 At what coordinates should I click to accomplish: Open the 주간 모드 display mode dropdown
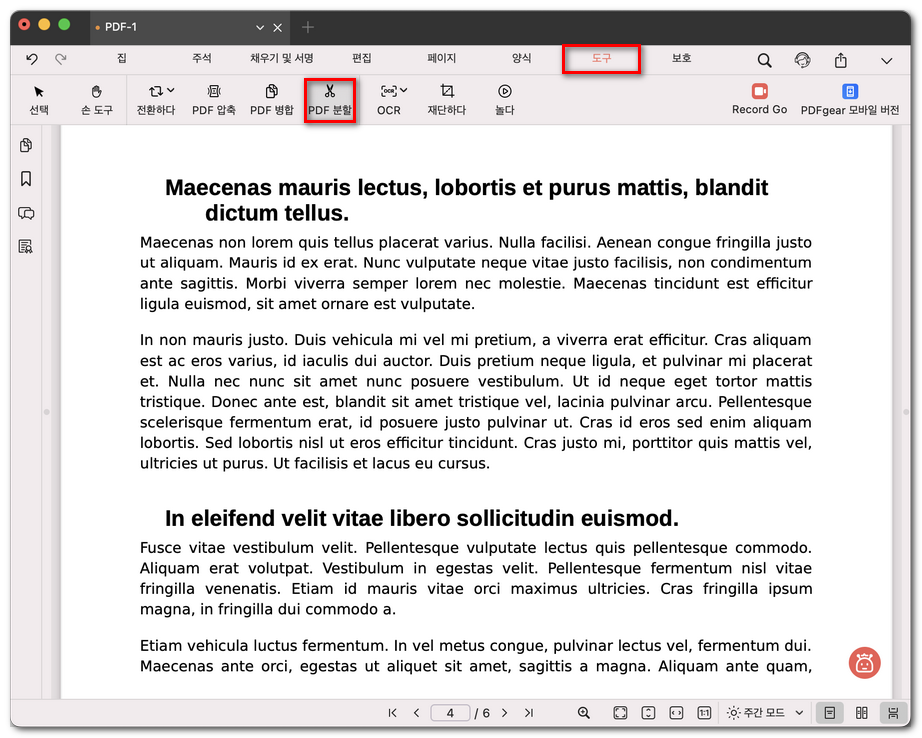point(766,713)
